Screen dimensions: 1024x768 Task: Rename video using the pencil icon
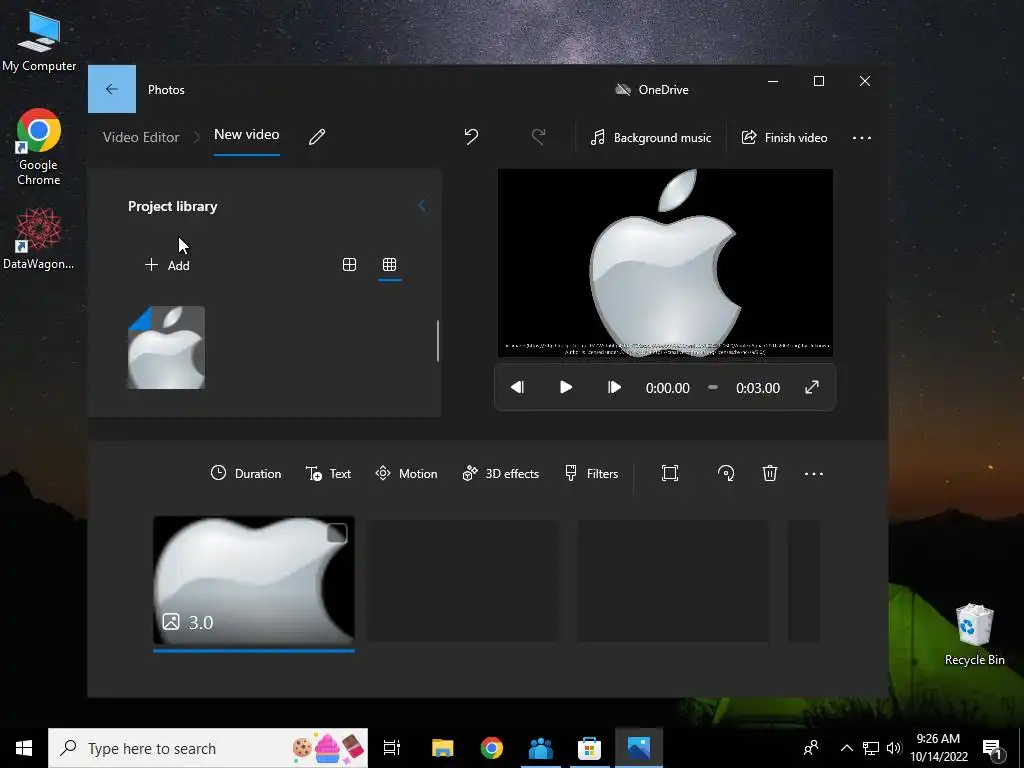317,137
